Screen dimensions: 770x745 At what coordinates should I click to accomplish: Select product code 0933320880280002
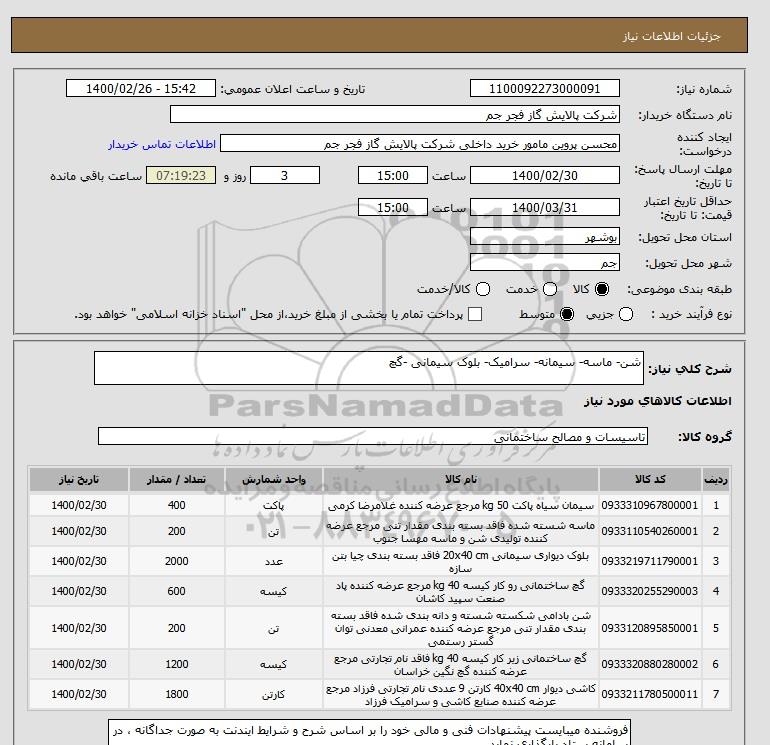(x=650, y=664)
